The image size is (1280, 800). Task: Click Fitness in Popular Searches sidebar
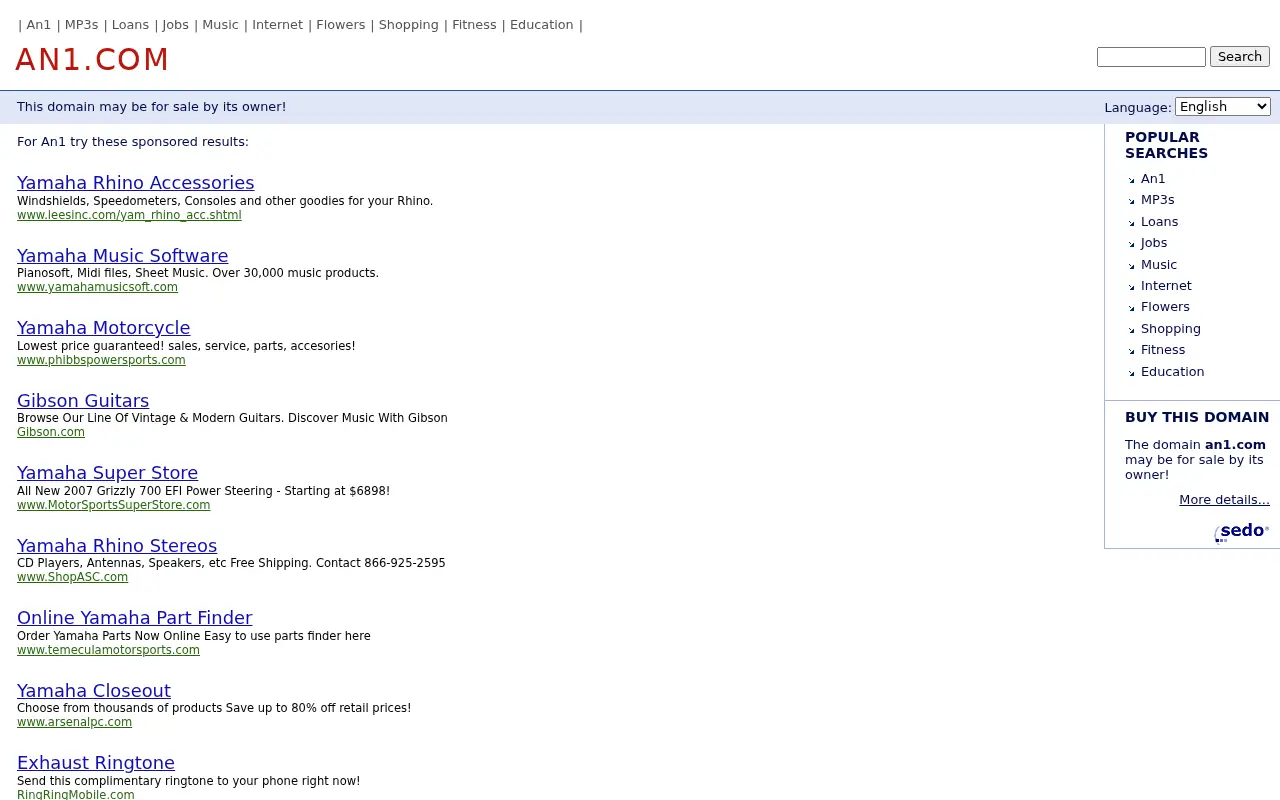tap(1163, 350)
